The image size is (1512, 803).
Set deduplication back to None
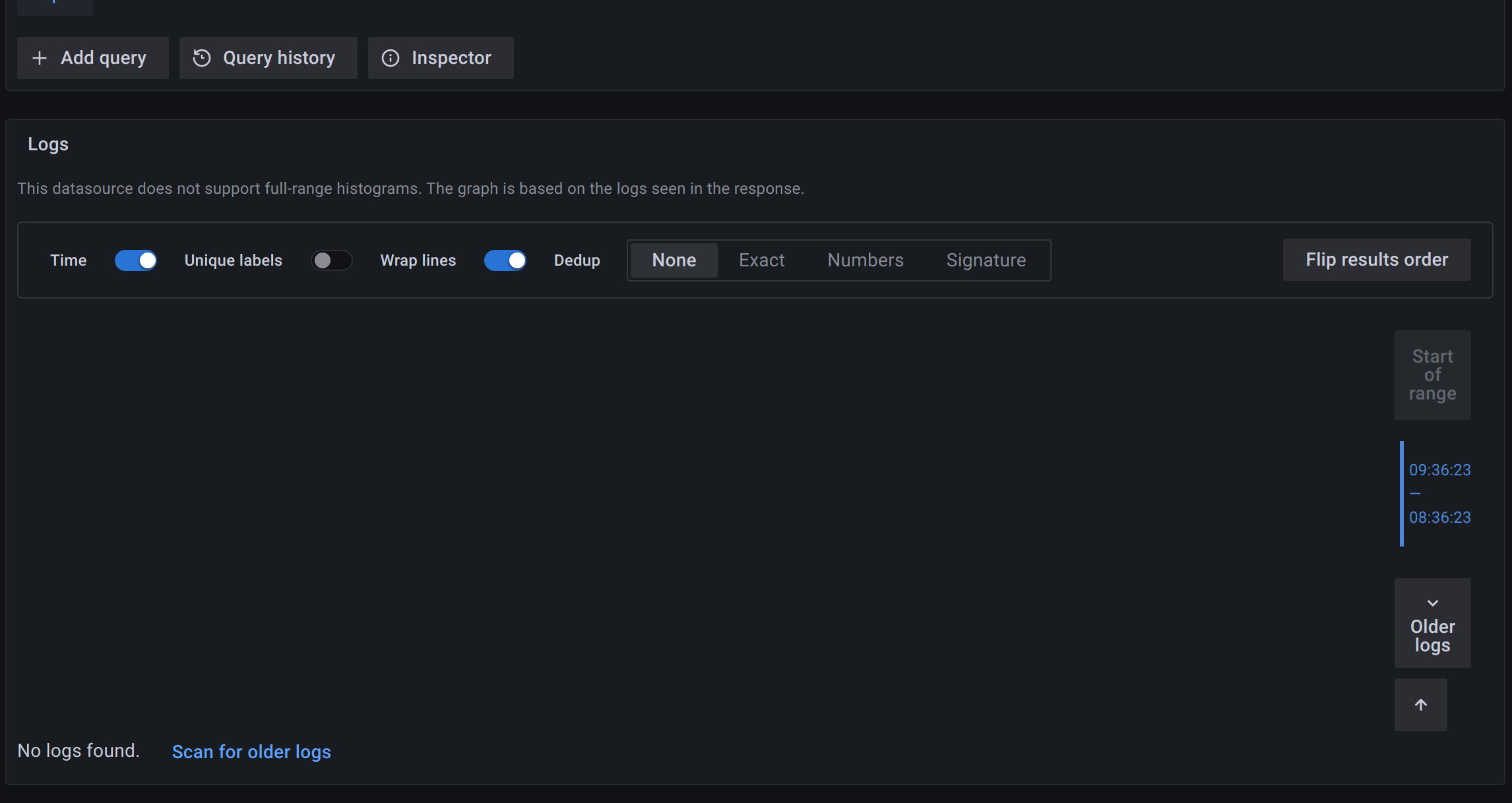tap(674, 260)
